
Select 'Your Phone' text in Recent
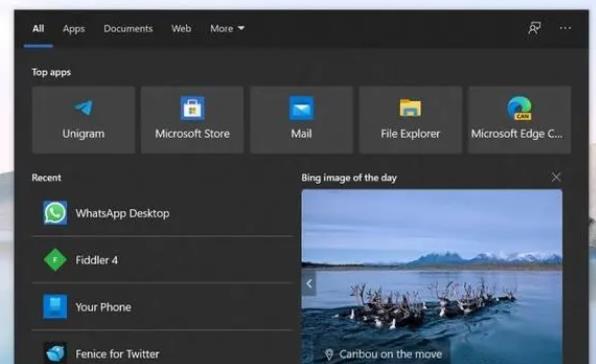103,307
